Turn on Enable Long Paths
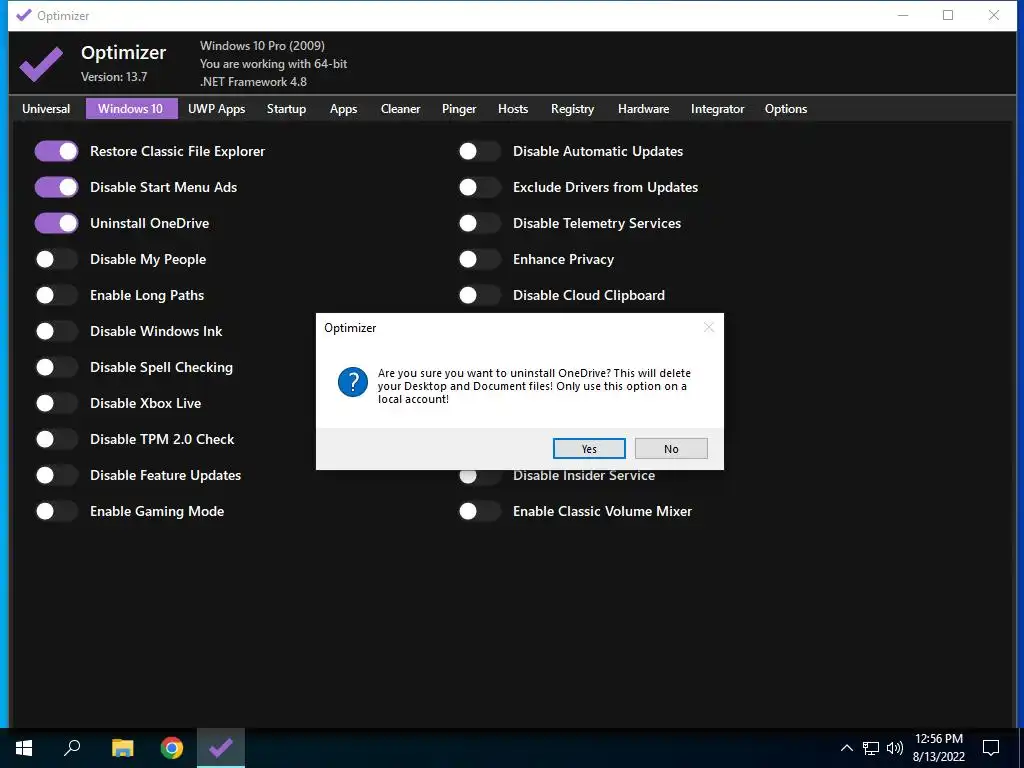This screenshot has height=768, width=1024. 56,295
